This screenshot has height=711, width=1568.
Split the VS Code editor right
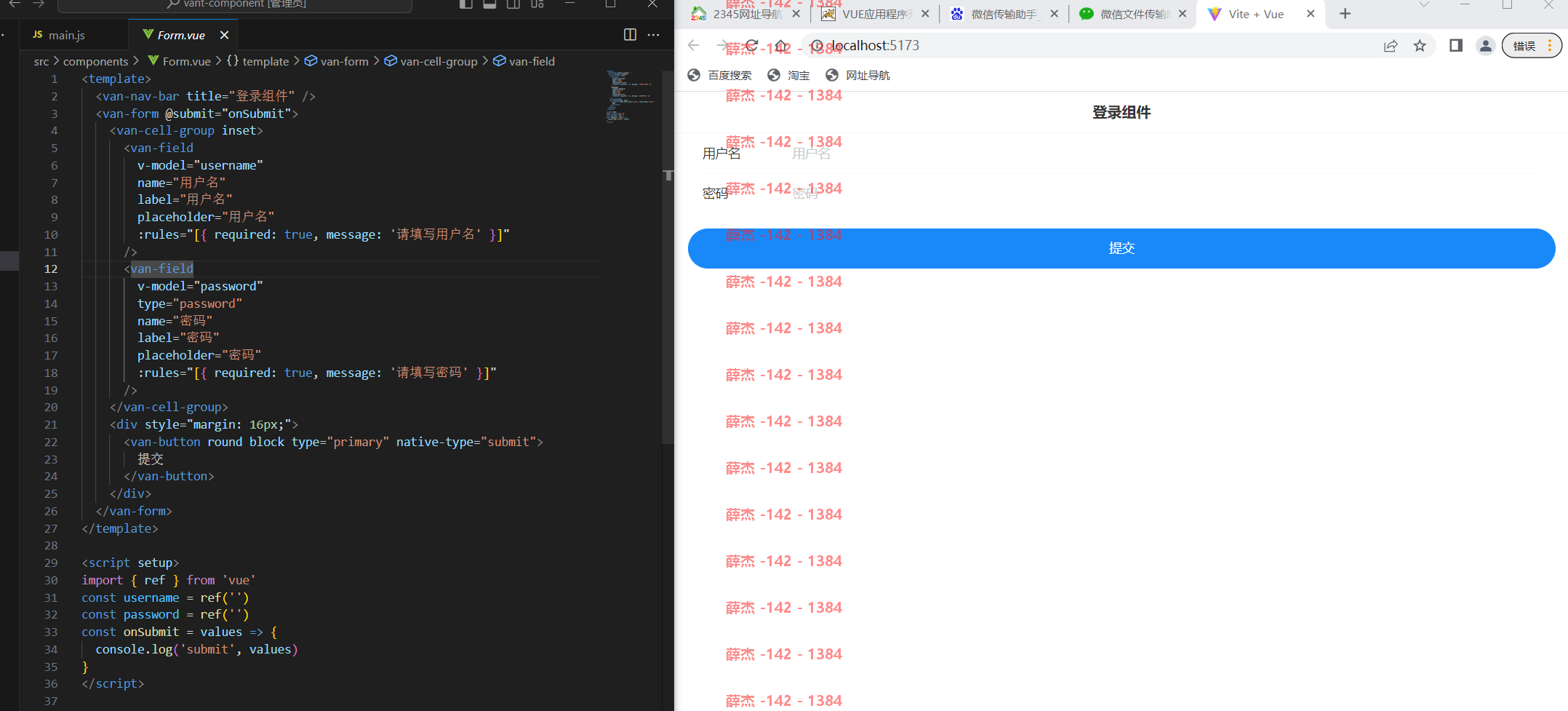coord(630,35)
